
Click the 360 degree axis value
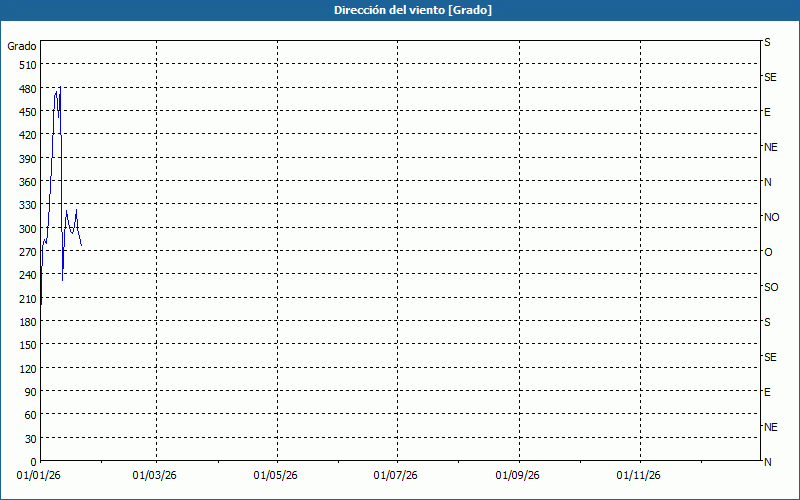[27, 182]
